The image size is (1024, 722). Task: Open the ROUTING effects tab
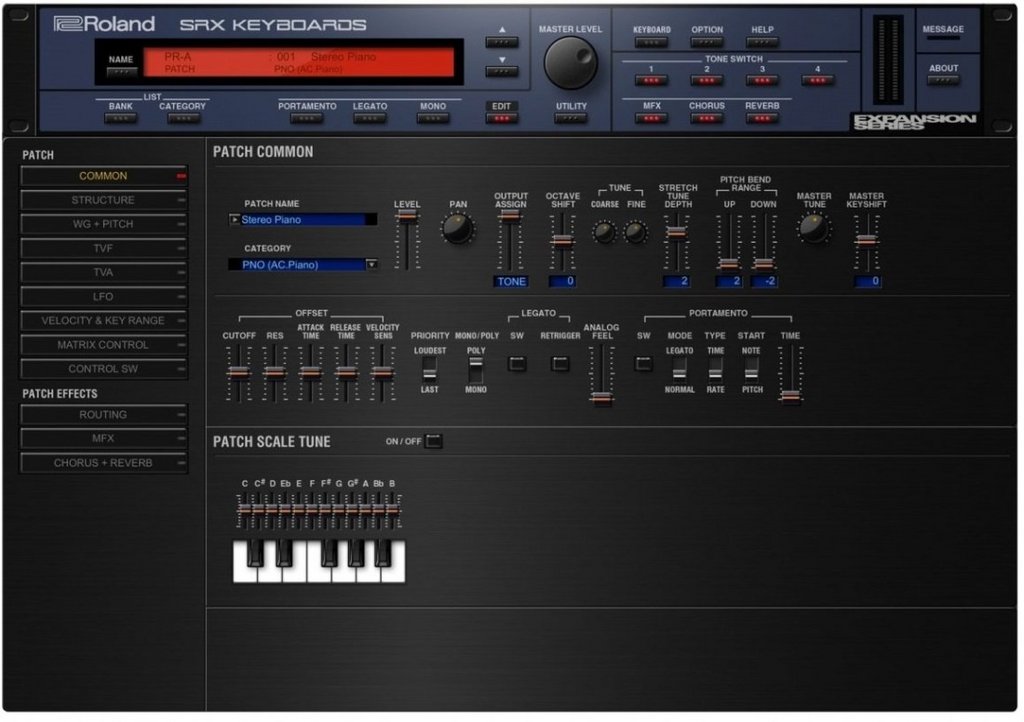(103, 415)
